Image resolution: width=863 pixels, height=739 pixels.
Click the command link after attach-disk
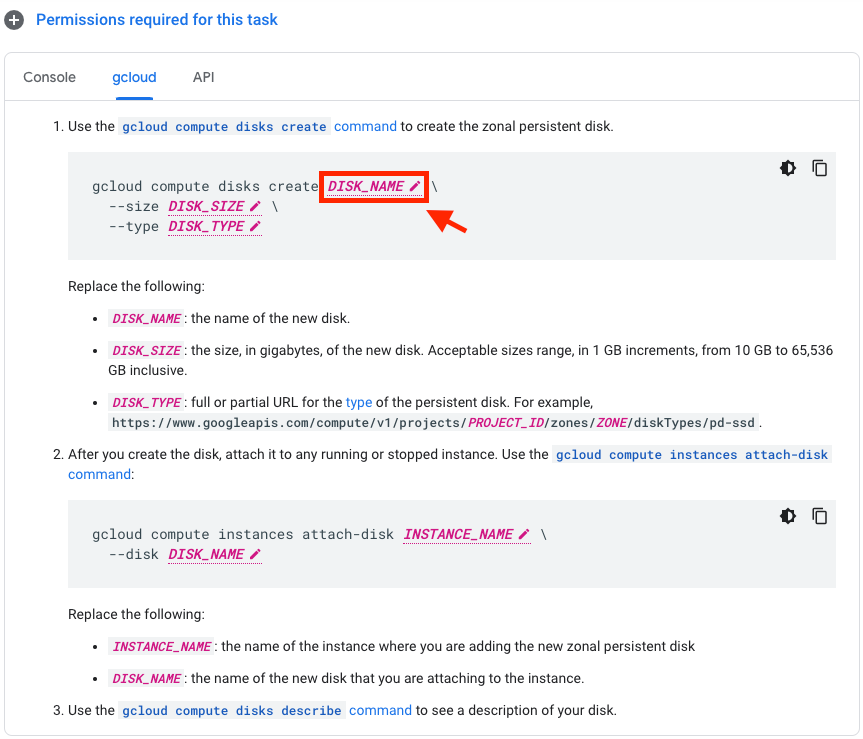100,474
